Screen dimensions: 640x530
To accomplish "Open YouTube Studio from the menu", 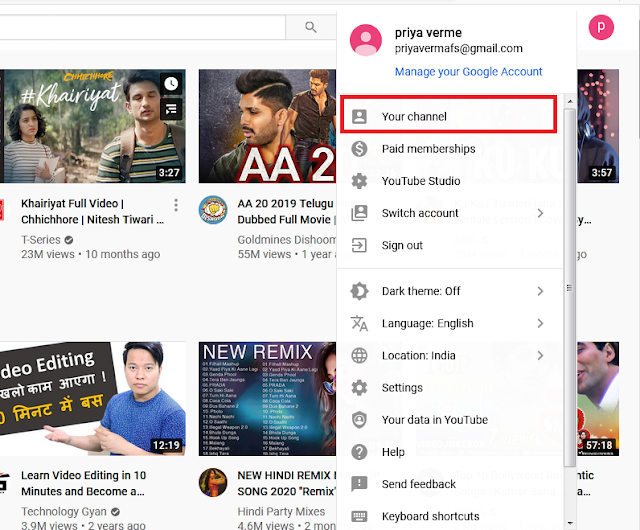I will pyautogui.click(x=451, y=181).
